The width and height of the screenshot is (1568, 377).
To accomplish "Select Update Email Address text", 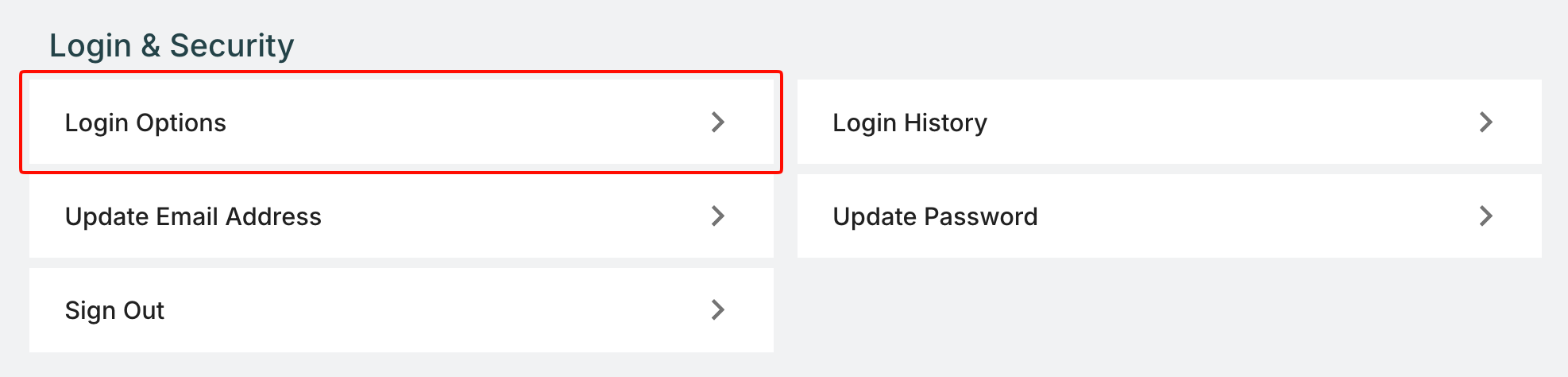I will click(193, 216).
